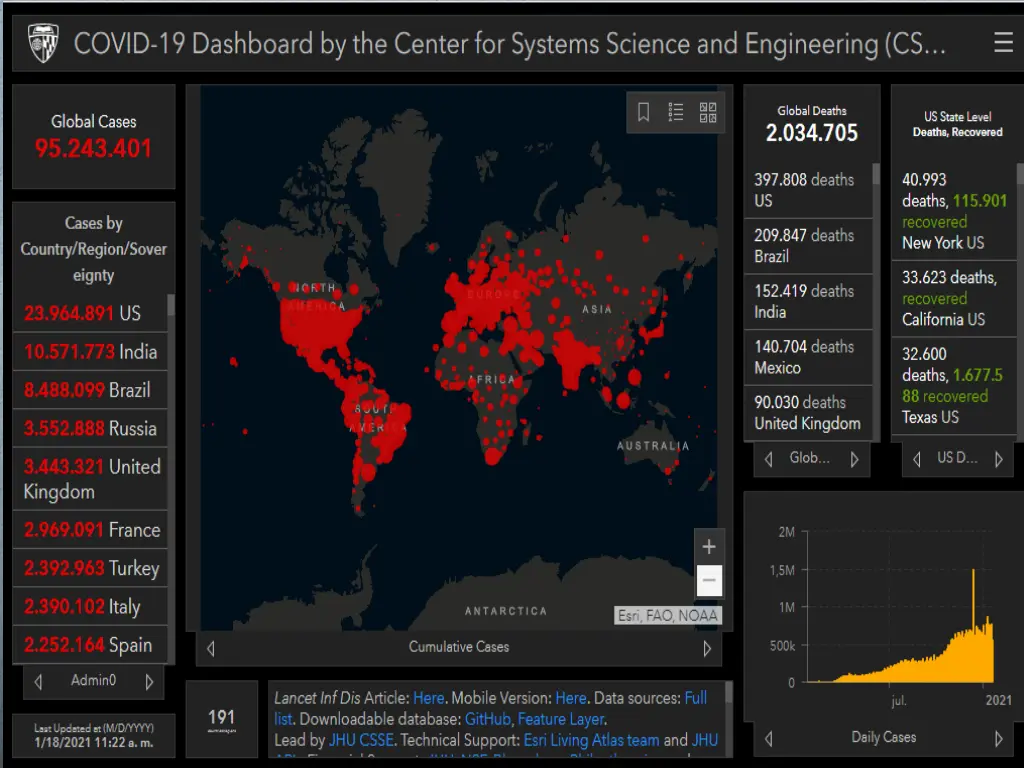Click left arrow beside Cumulative Cases
This screenshot has width=1024, height=768.
pyautogui.click(x=210, y=648)
